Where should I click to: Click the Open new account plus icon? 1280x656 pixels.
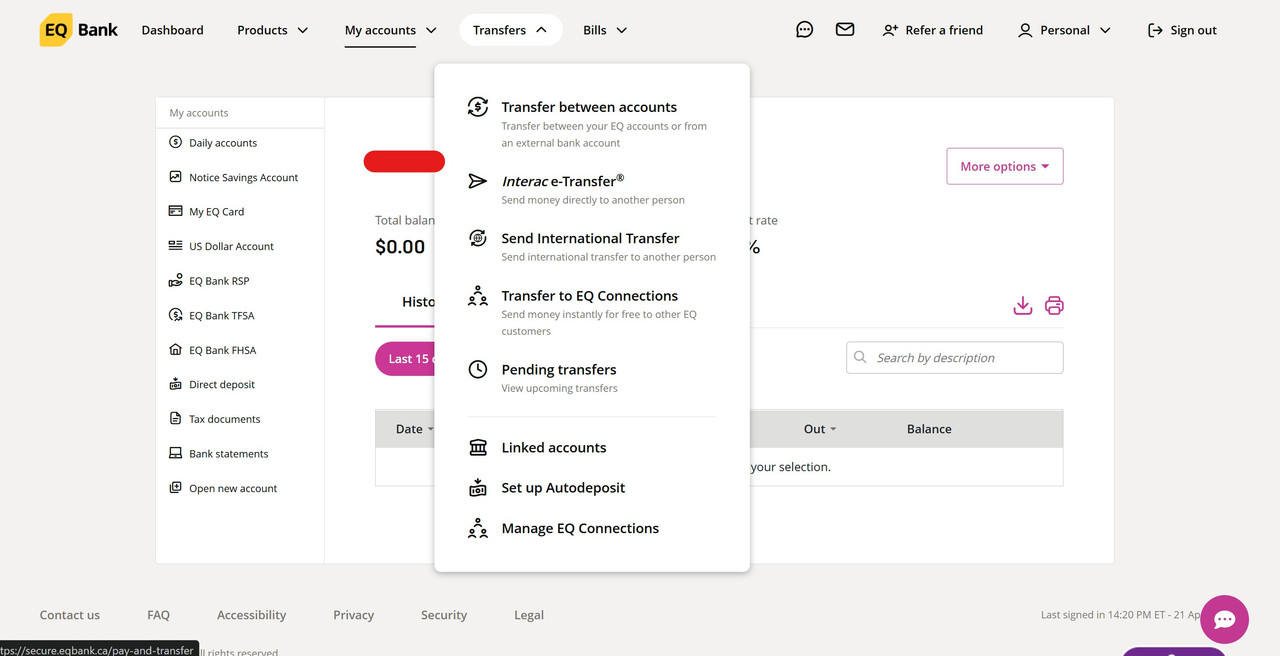coord(176,488)
